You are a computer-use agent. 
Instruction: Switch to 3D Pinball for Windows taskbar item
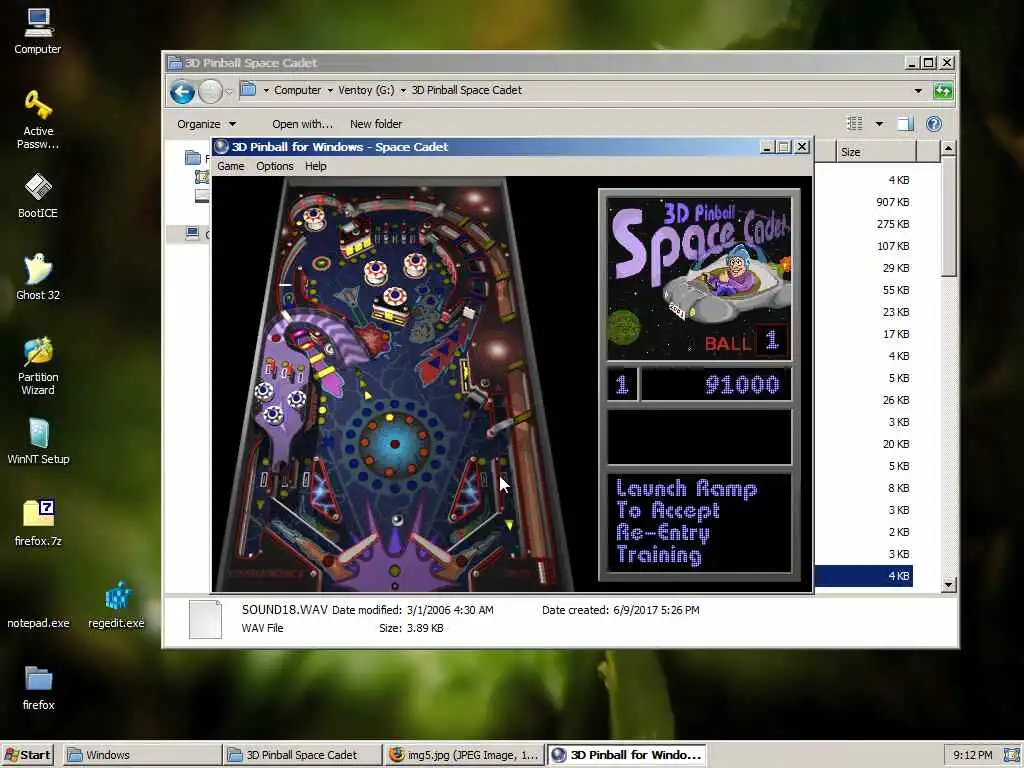click(x=627, y=755)
